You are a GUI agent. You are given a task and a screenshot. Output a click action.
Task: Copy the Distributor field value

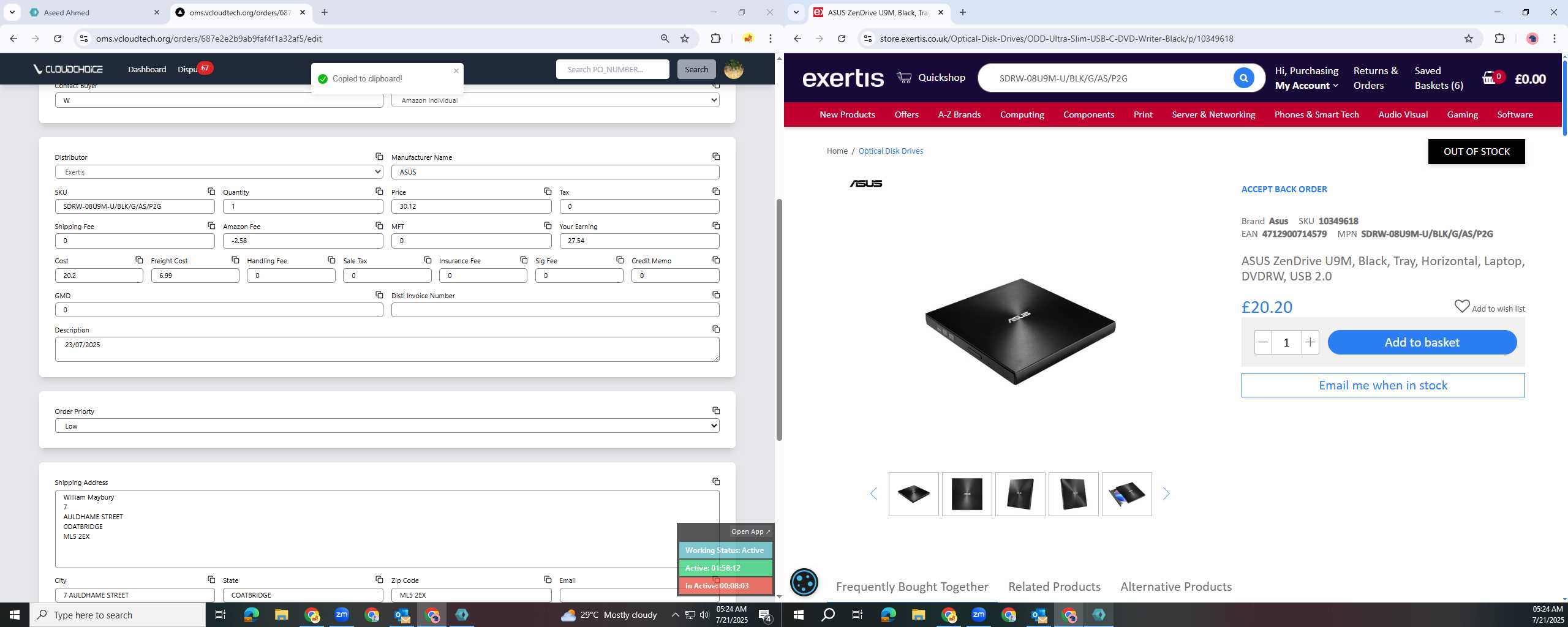[379, 157]
